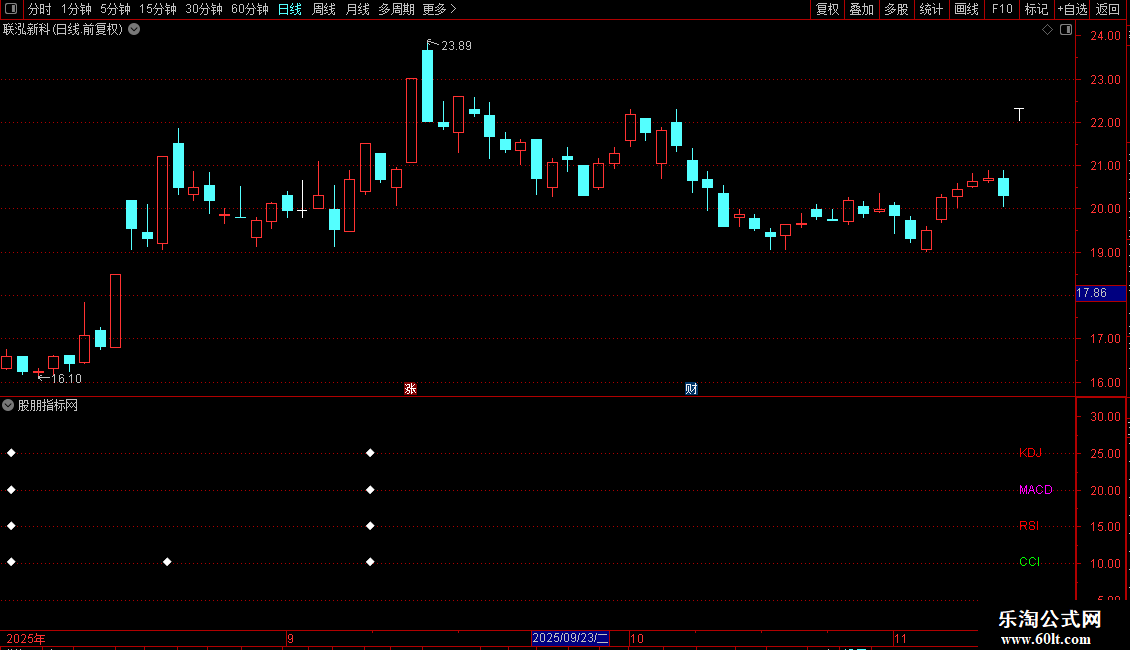Click the 16.10 low price label
Image resolution: width=1130 pixels, height=650 pixels.
pos(66,378)
